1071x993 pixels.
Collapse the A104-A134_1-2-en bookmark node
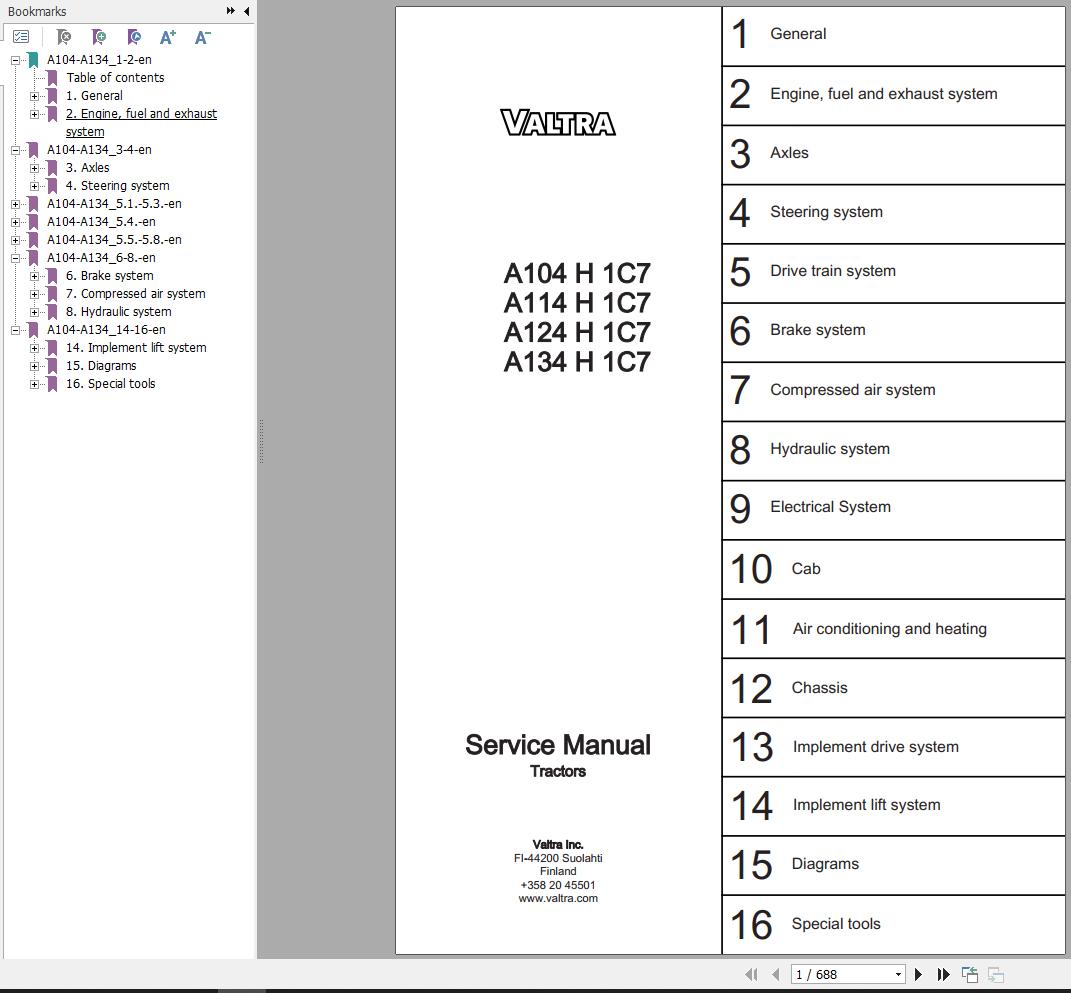point(15,60)
